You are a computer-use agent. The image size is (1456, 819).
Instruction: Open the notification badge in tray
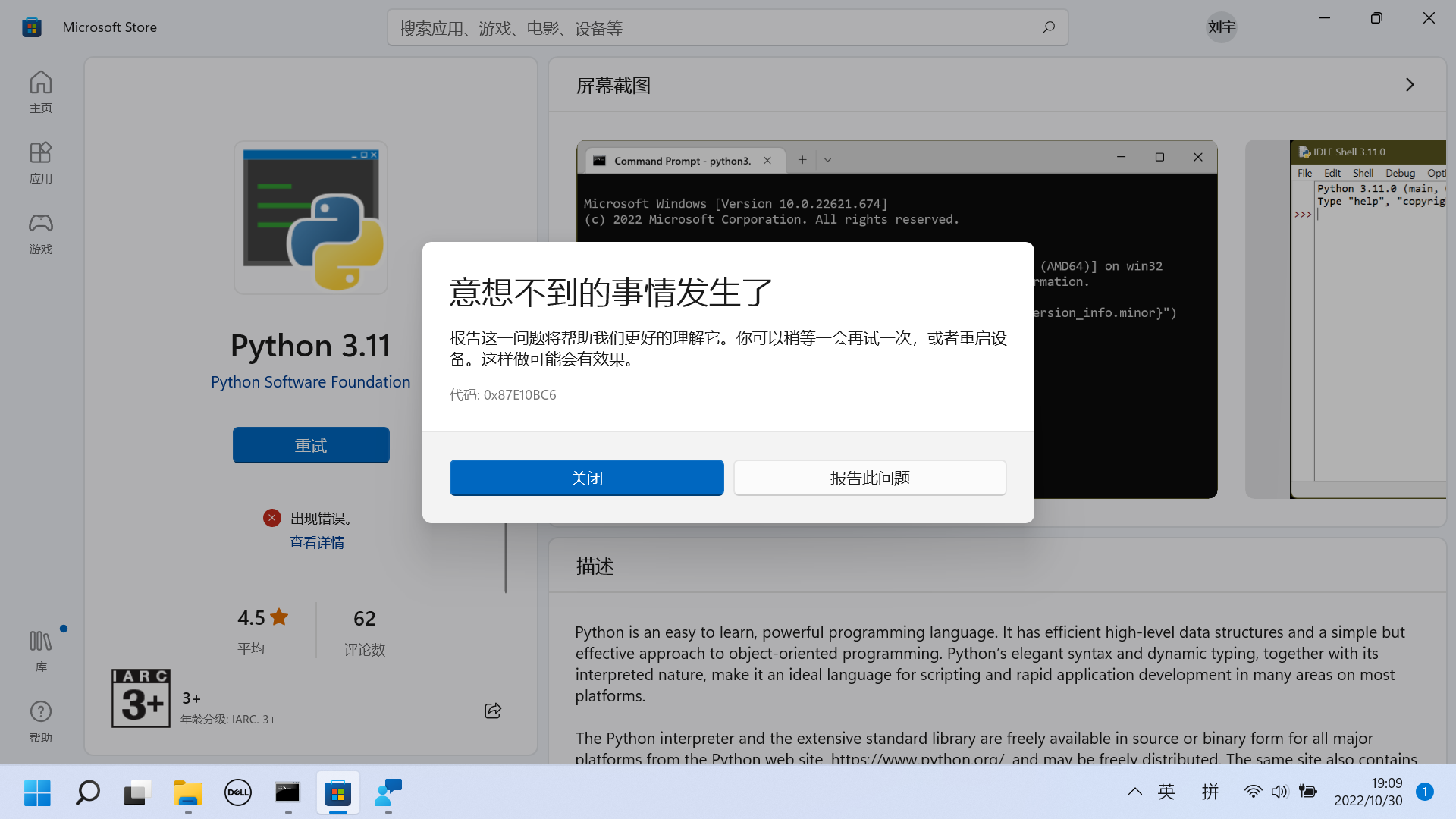1425,792
